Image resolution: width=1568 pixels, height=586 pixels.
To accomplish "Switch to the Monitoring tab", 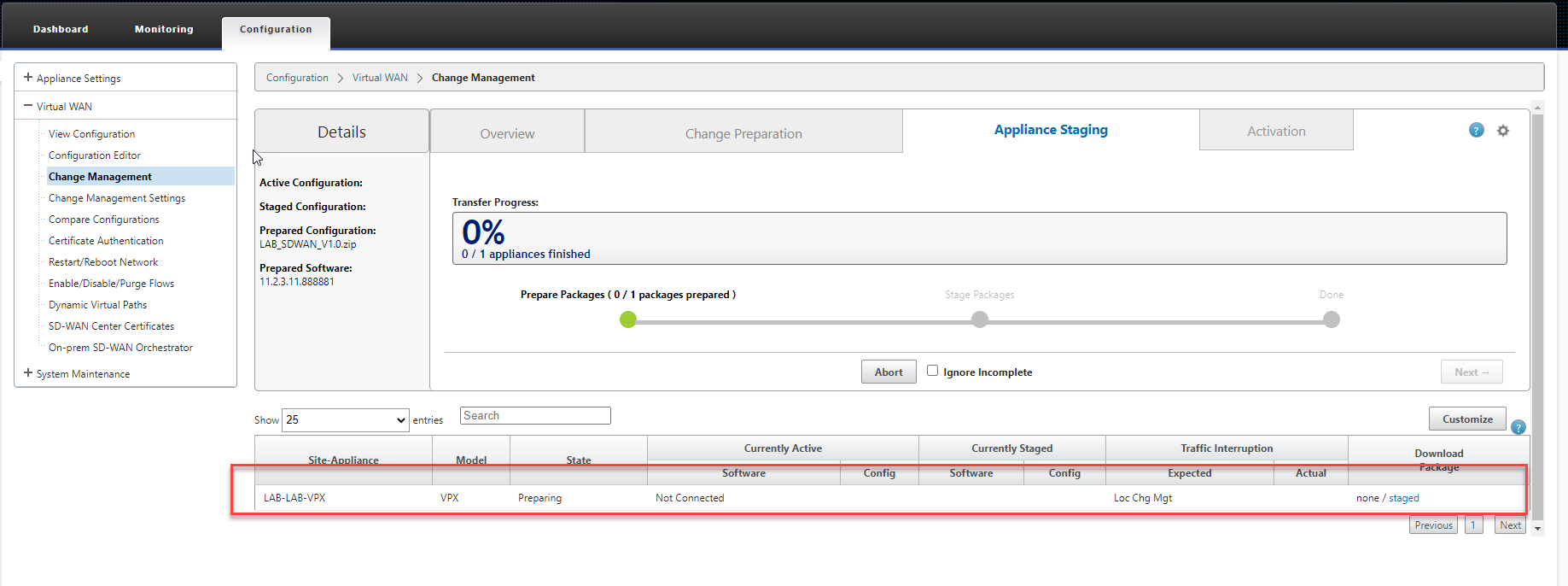I will tap(164, 29).
